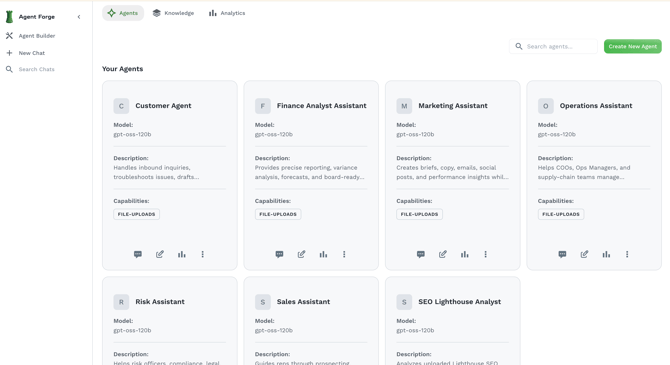670x365 pixels.
Task: Select the SEO Lighthouse Analyst title
Action: coord(459,301)
